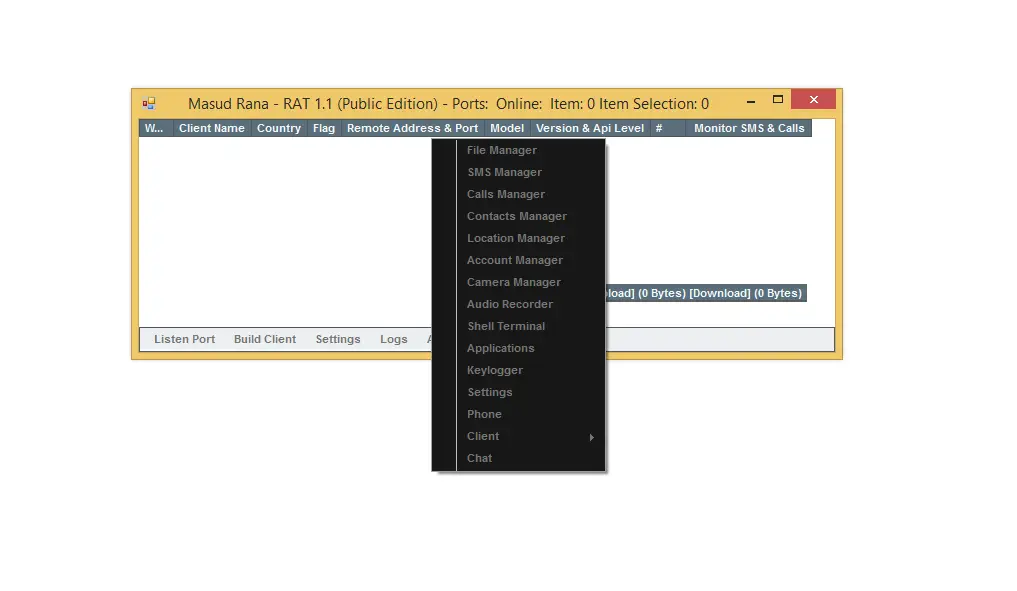Open File Manager from the context menu
The image size is (1017, 591).
point(502,150)
